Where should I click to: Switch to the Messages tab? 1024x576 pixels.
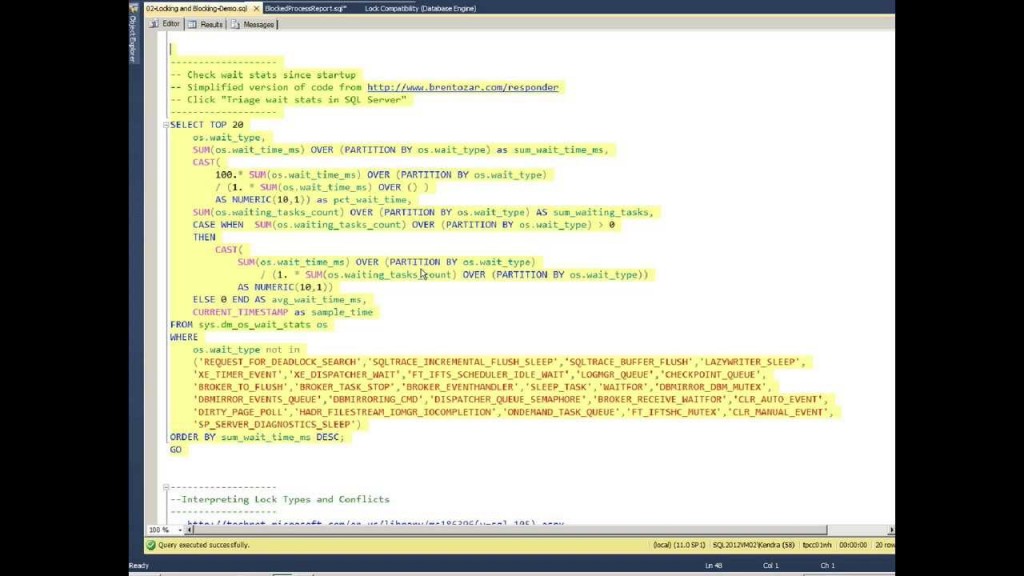pyautogui.click(x=258, y=24)
